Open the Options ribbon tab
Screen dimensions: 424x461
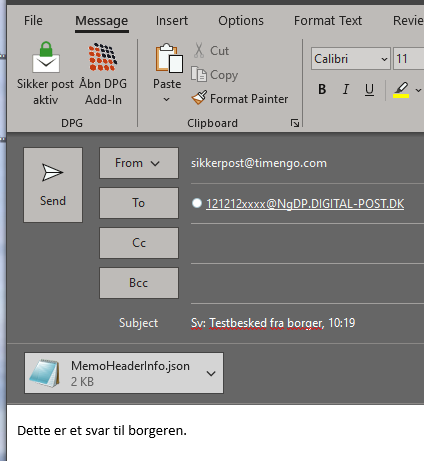coord(241,21)
